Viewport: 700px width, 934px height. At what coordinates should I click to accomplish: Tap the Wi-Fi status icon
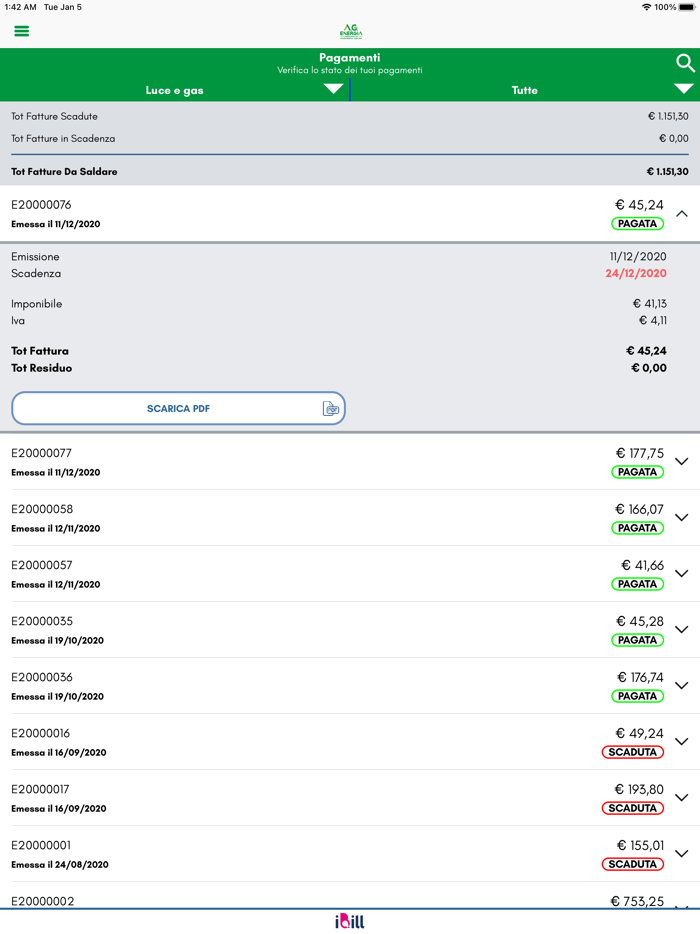point(646,7)
